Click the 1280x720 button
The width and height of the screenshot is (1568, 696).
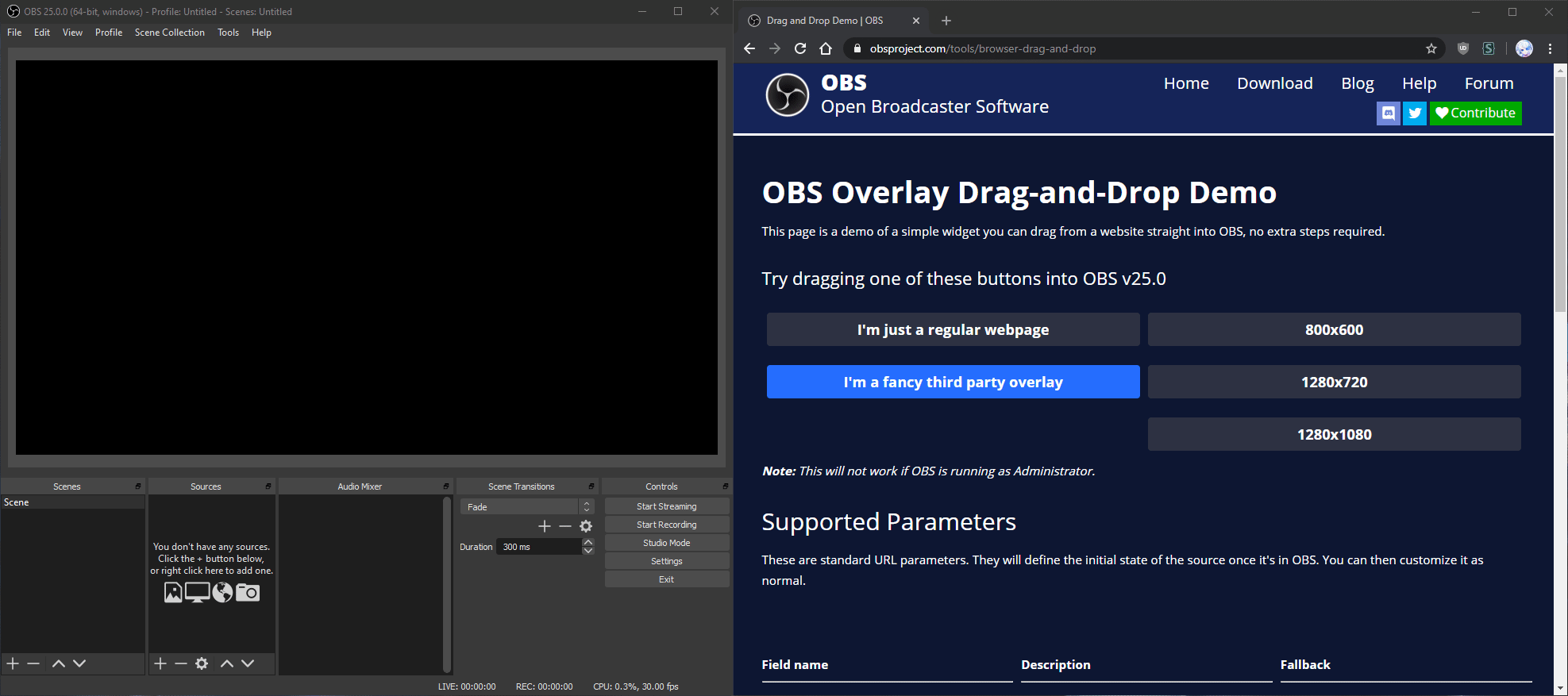(x=1334, y=382)
